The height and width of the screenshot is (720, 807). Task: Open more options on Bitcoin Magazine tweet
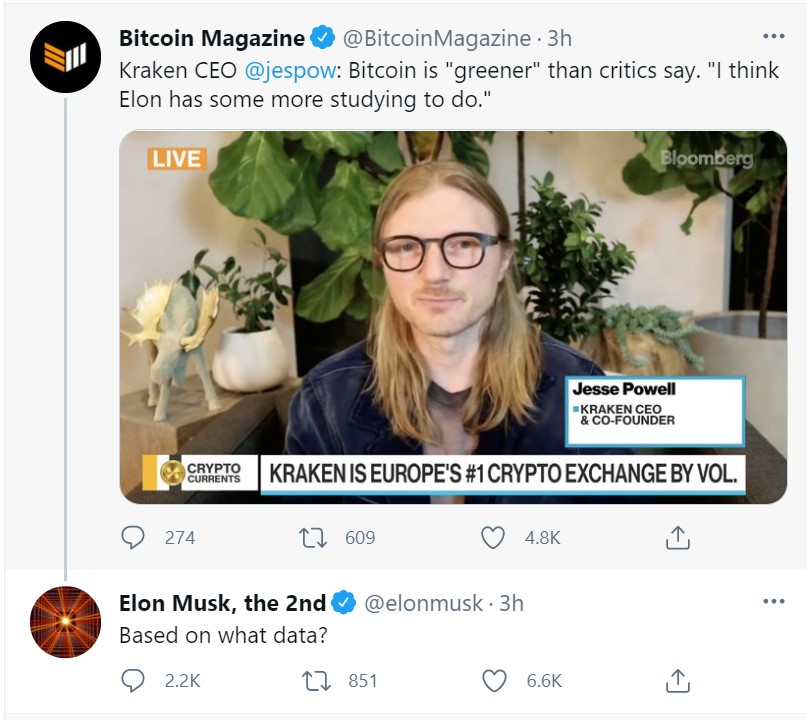tap(773, 37)
